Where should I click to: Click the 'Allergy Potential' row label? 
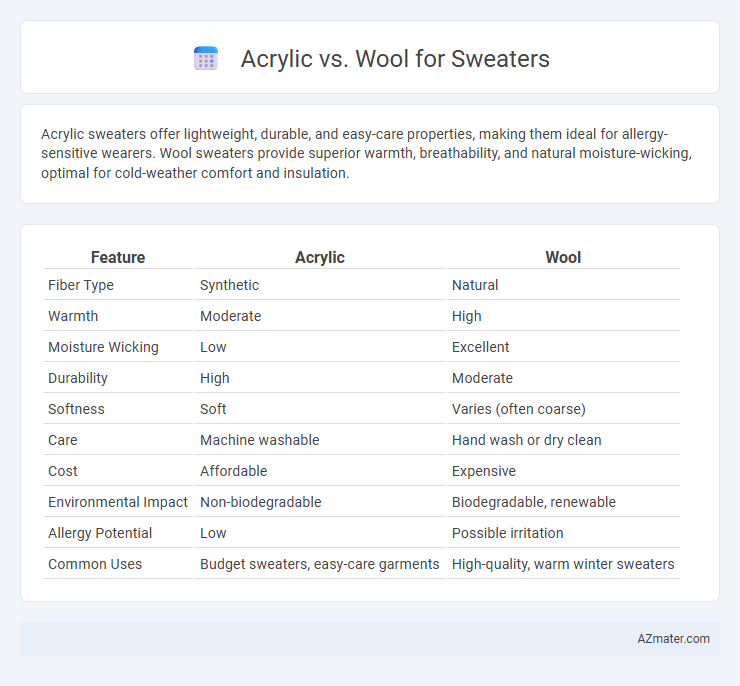point(100,533)
